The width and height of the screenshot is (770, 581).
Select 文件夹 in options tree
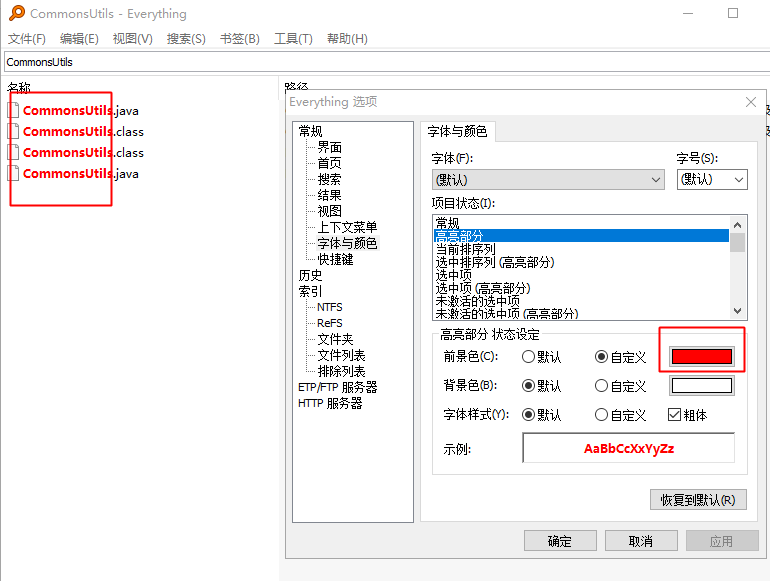335,339
